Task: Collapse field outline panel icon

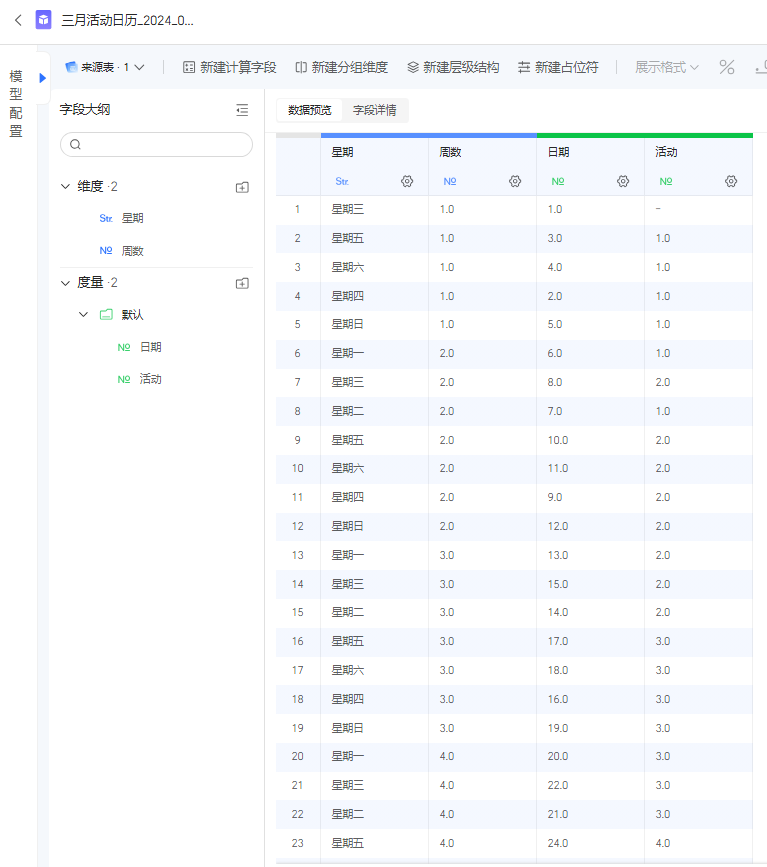Action: coord(242,110)
